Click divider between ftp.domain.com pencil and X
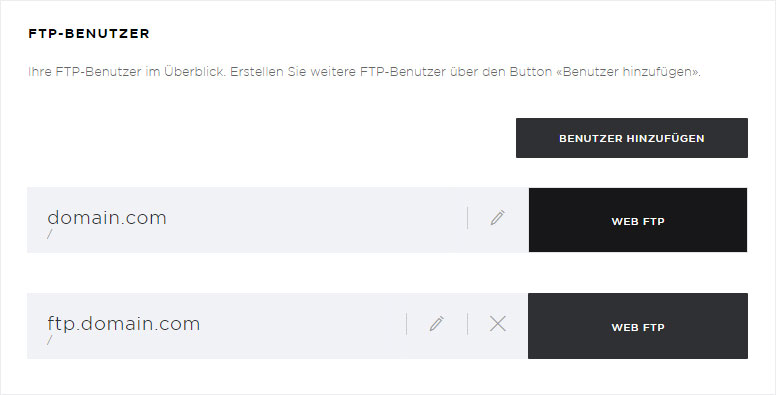 tap(467, 324)
